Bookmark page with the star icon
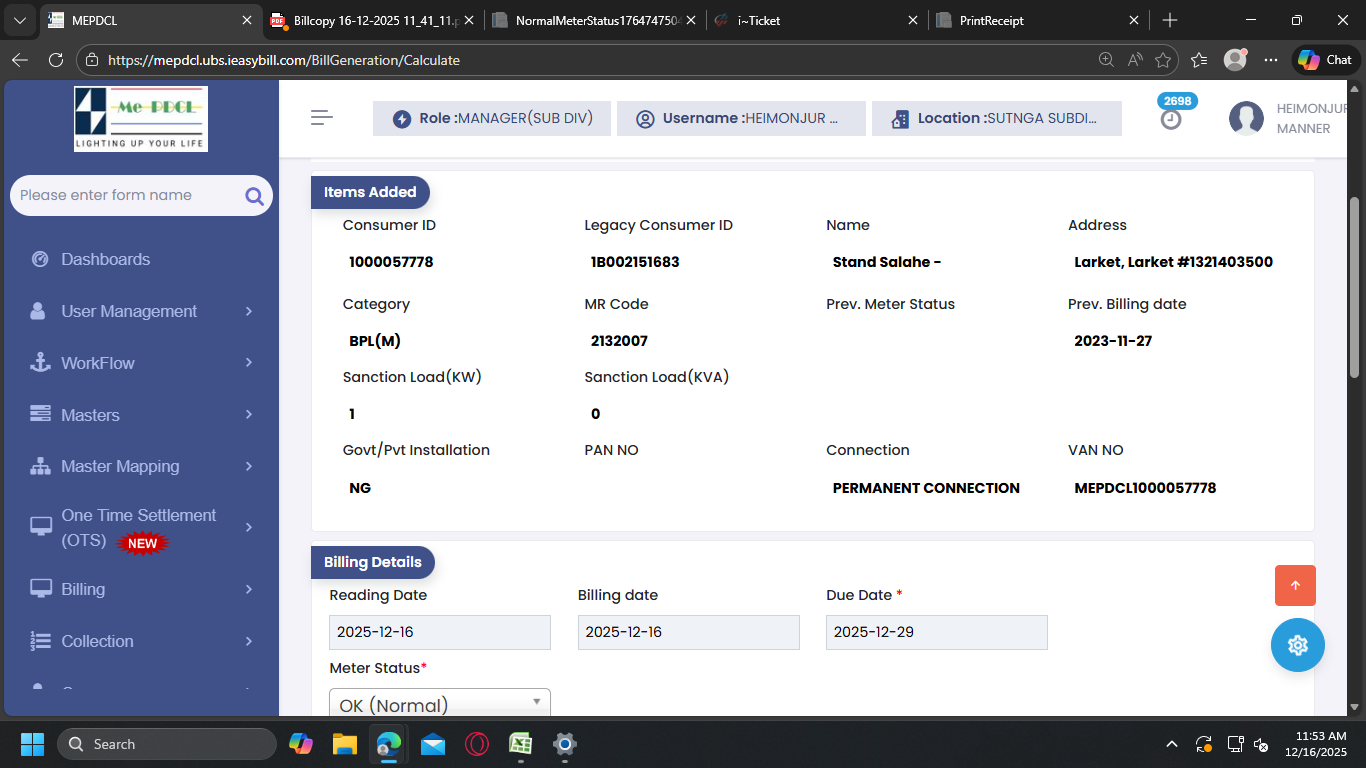The image size is (1366, 768). pos(1162,60)
